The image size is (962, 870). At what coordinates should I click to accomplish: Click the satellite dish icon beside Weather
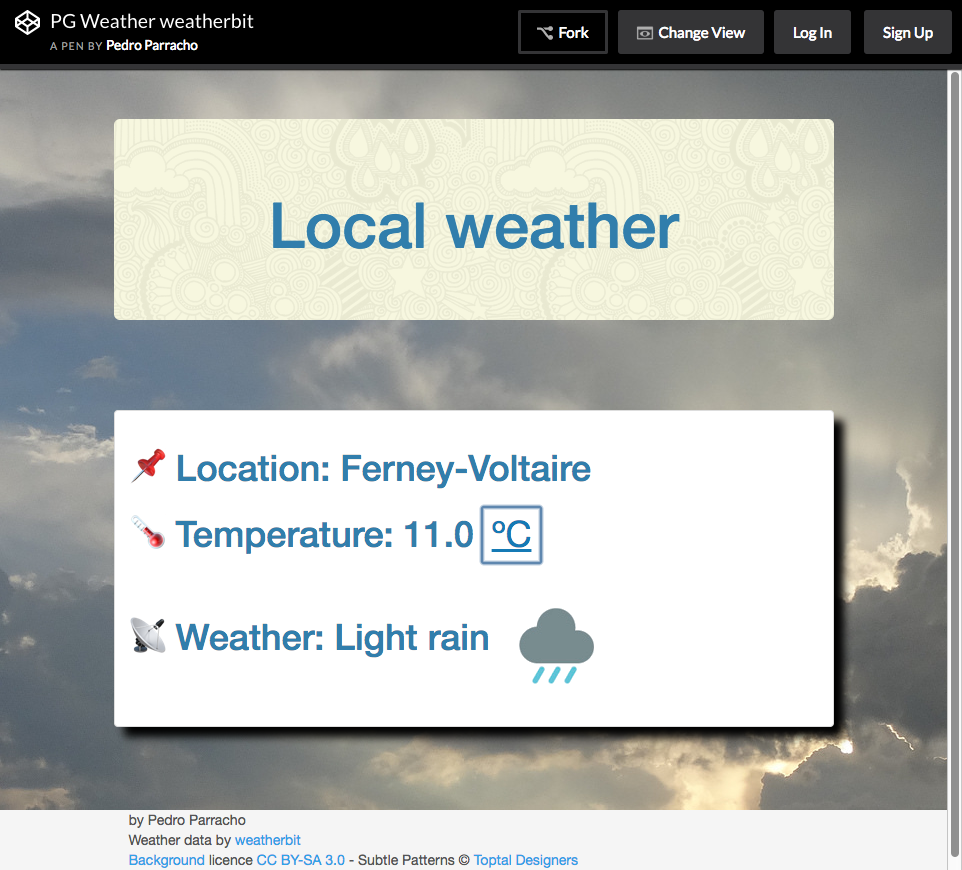[x=148, y=636]
